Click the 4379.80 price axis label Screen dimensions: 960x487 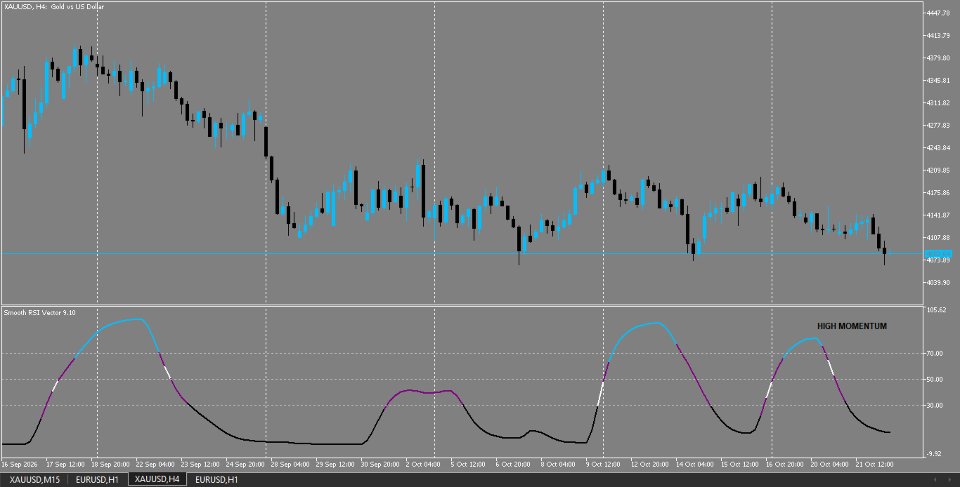939,58
